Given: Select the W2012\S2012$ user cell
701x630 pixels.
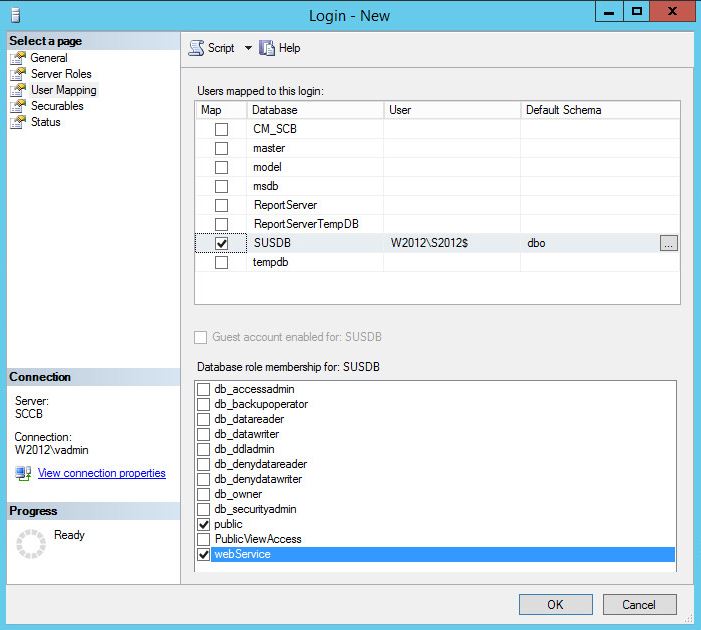Looking at the screenshot, I should [x=452, y=243].
